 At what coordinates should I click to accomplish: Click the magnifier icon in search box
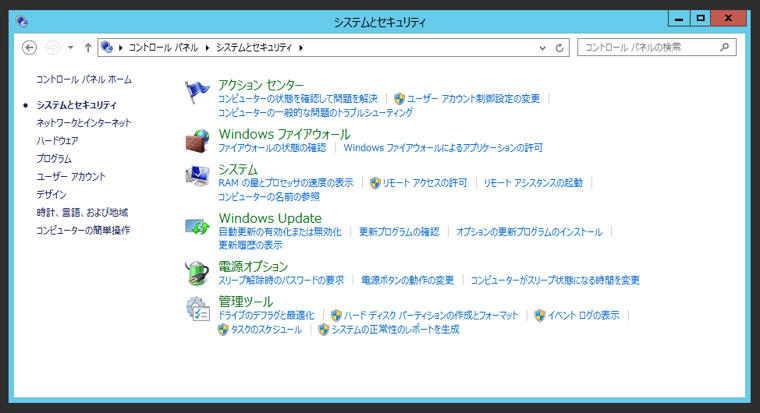tap(724, 47)
